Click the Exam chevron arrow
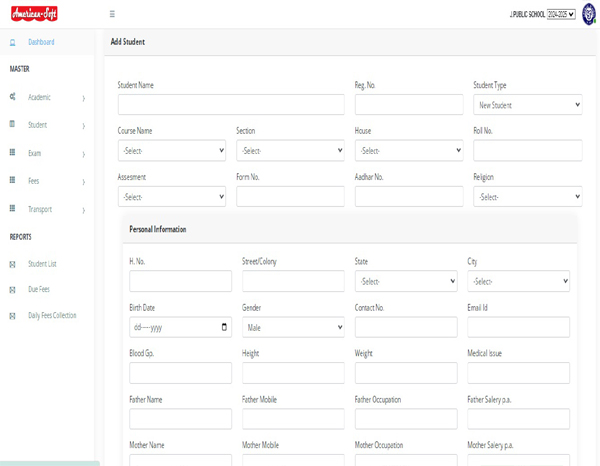 [x=83, y=154]
